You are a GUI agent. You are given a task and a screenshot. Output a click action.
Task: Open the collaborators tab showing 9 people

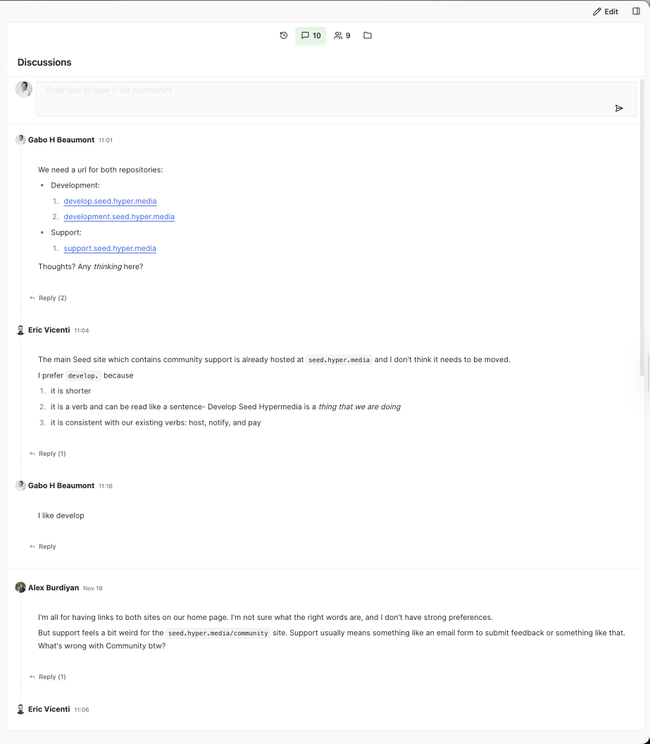coord(342,36)
